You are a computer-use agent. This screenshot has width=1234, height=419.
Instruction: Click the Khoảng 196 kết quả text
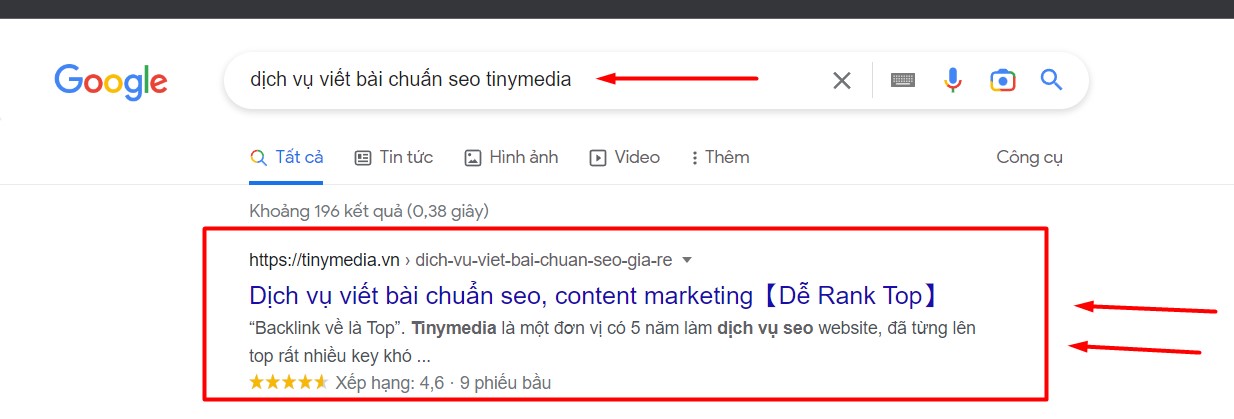click(368, 211)
